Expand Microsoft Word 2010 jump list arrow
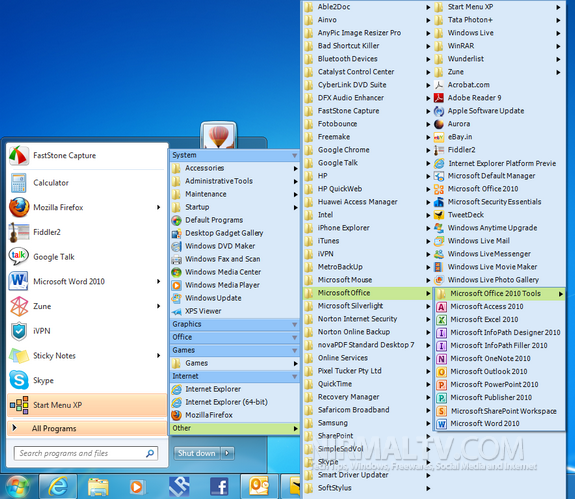The width and height of the screenshot is (575, 499). (158, 281)
